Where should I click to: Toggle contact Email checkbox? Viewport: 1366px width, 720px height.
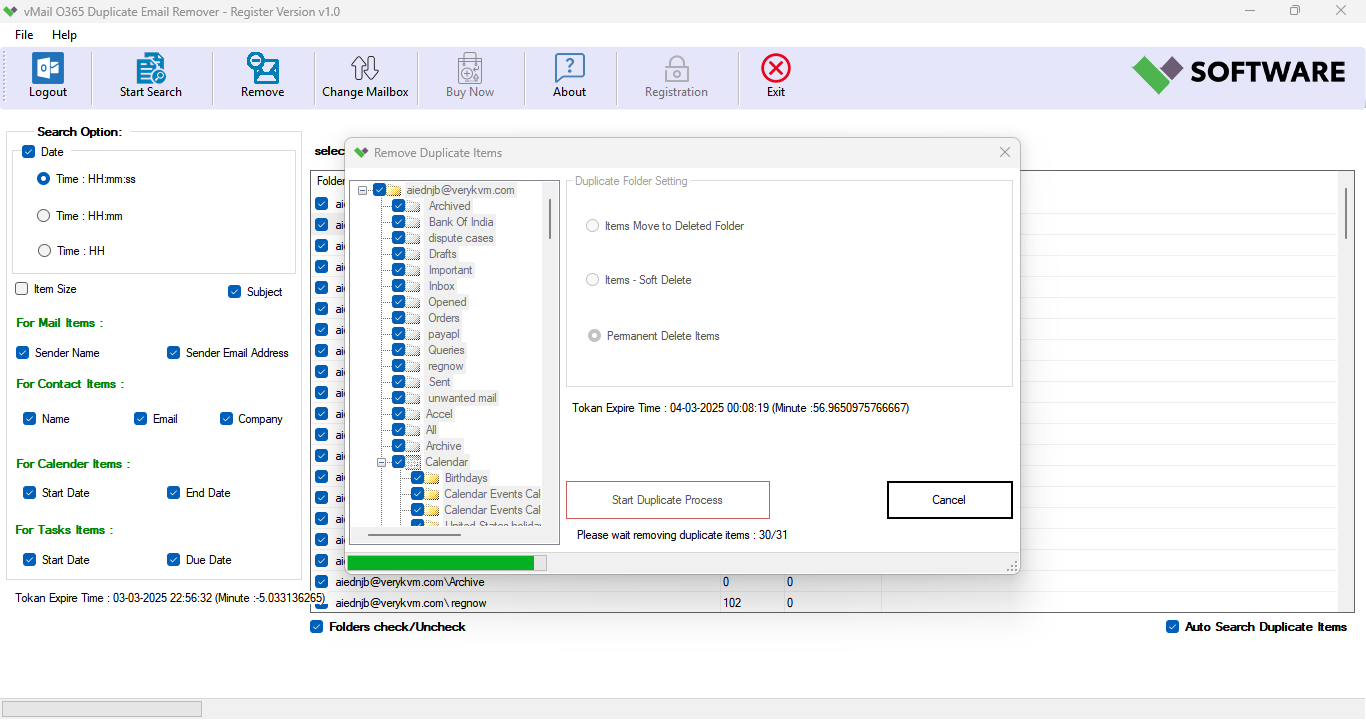pos(140,419)
